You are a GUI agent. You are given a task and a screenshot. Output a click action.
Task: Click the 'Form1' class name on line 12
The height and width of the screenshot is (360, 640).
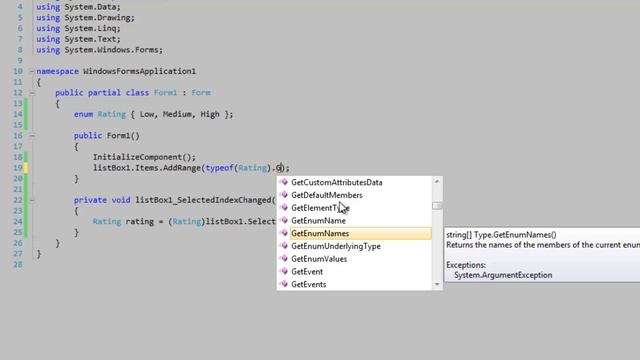coord(165,93)
